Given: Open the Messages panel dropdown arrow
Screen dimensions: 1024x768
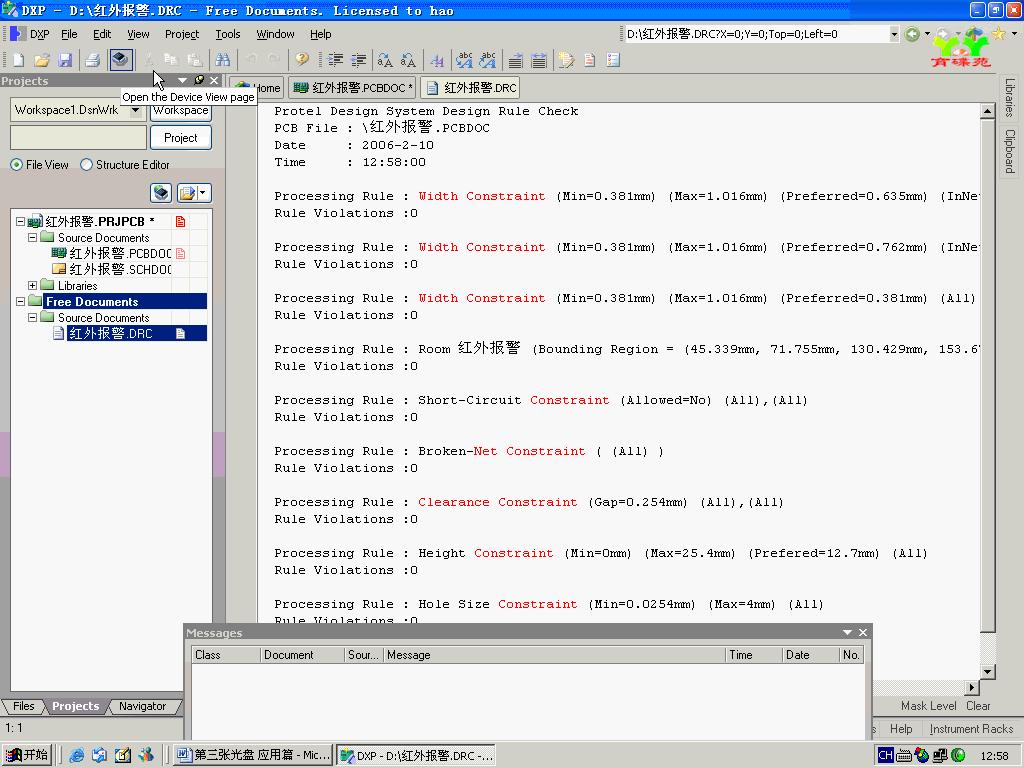Looking at the screenshot, I should (847, 632).
